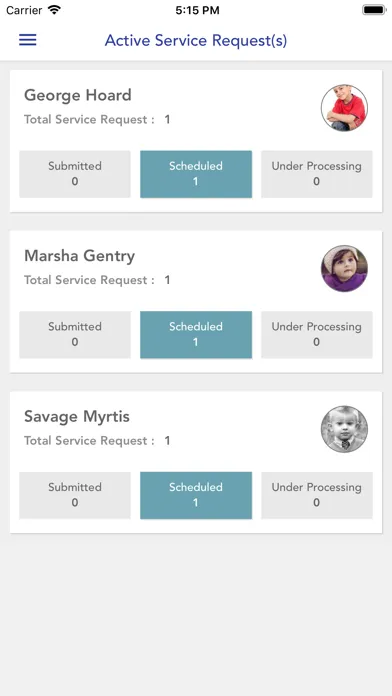Select Marsha Gentry's Submitted box

75,335
